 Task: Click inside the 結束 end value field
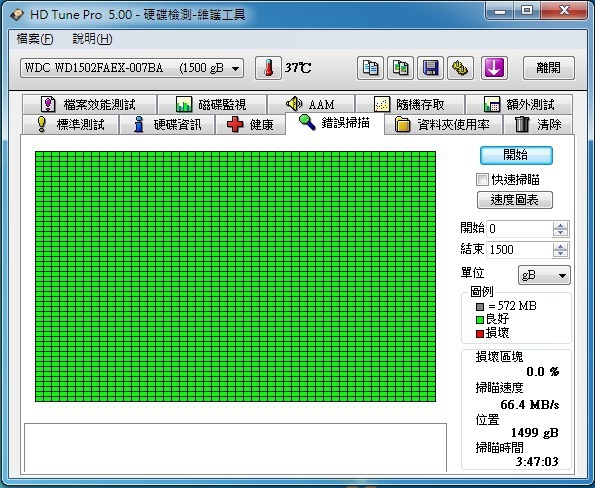519,250
